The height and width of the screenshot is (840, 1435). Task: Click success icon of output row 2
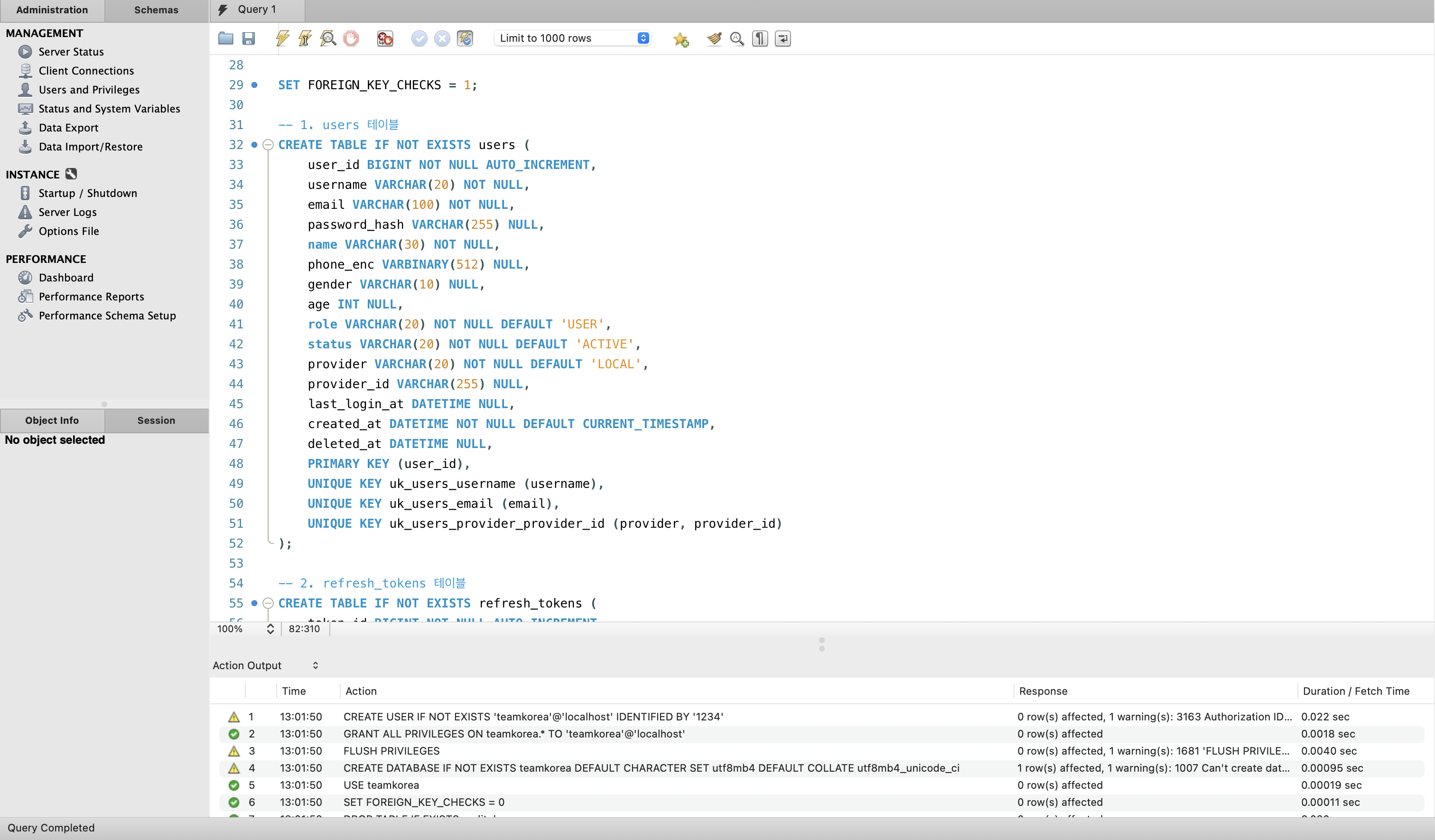233,734
